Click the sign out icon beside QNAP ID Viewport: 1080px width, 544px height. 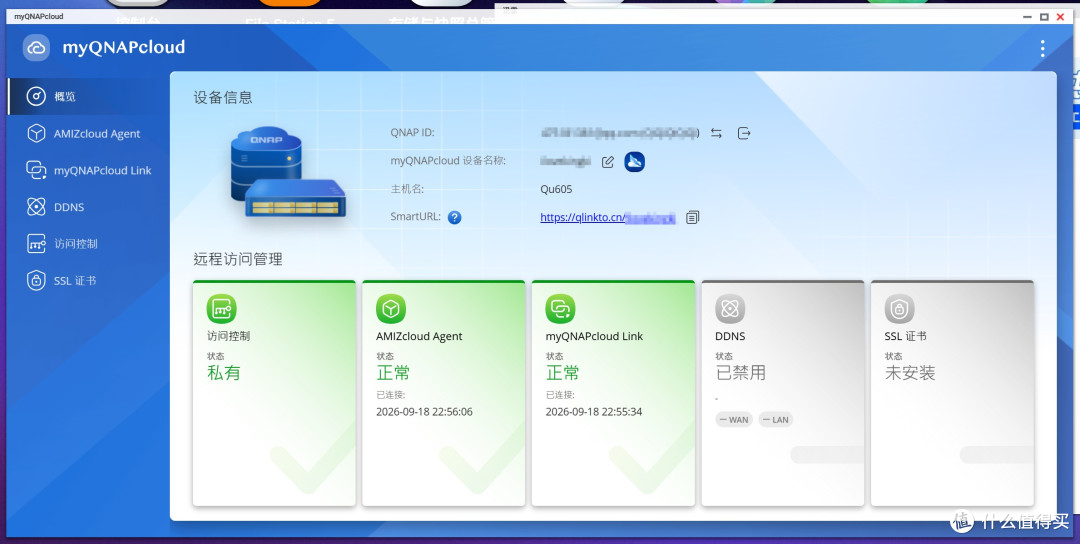coord(744,133)
